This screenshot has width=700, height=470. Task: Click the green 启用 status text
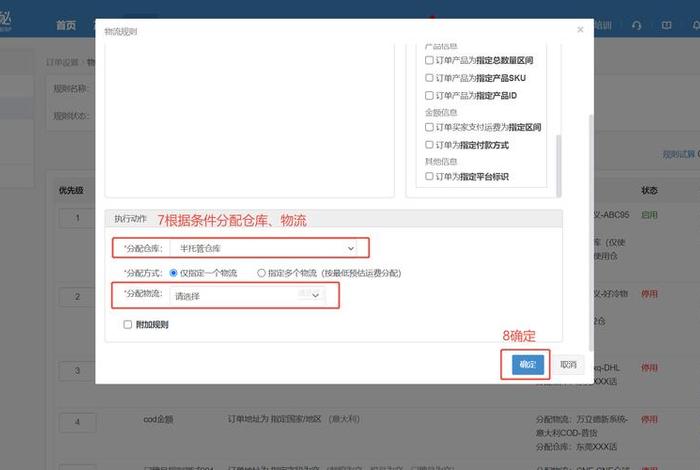point(649,215)
